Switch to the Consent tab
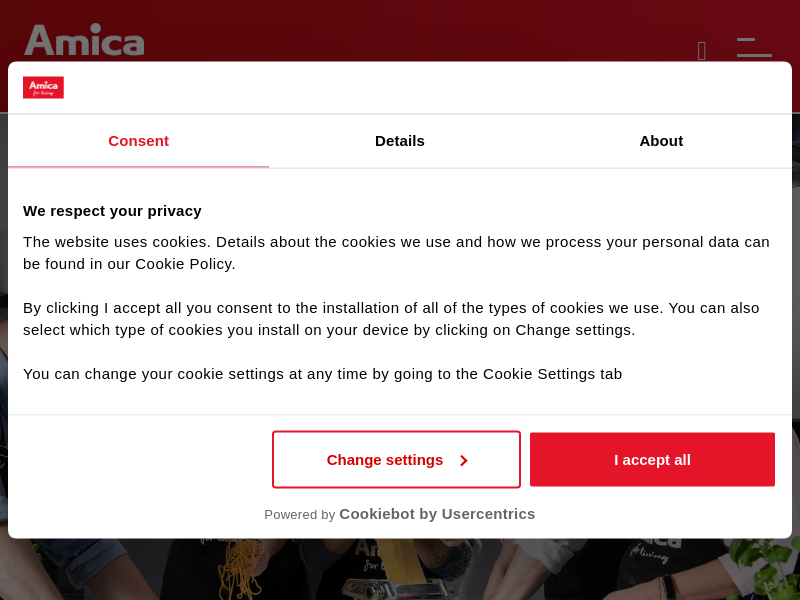Image resolution: width=800 pixels, height=600 pixels. tap(138, 141)
